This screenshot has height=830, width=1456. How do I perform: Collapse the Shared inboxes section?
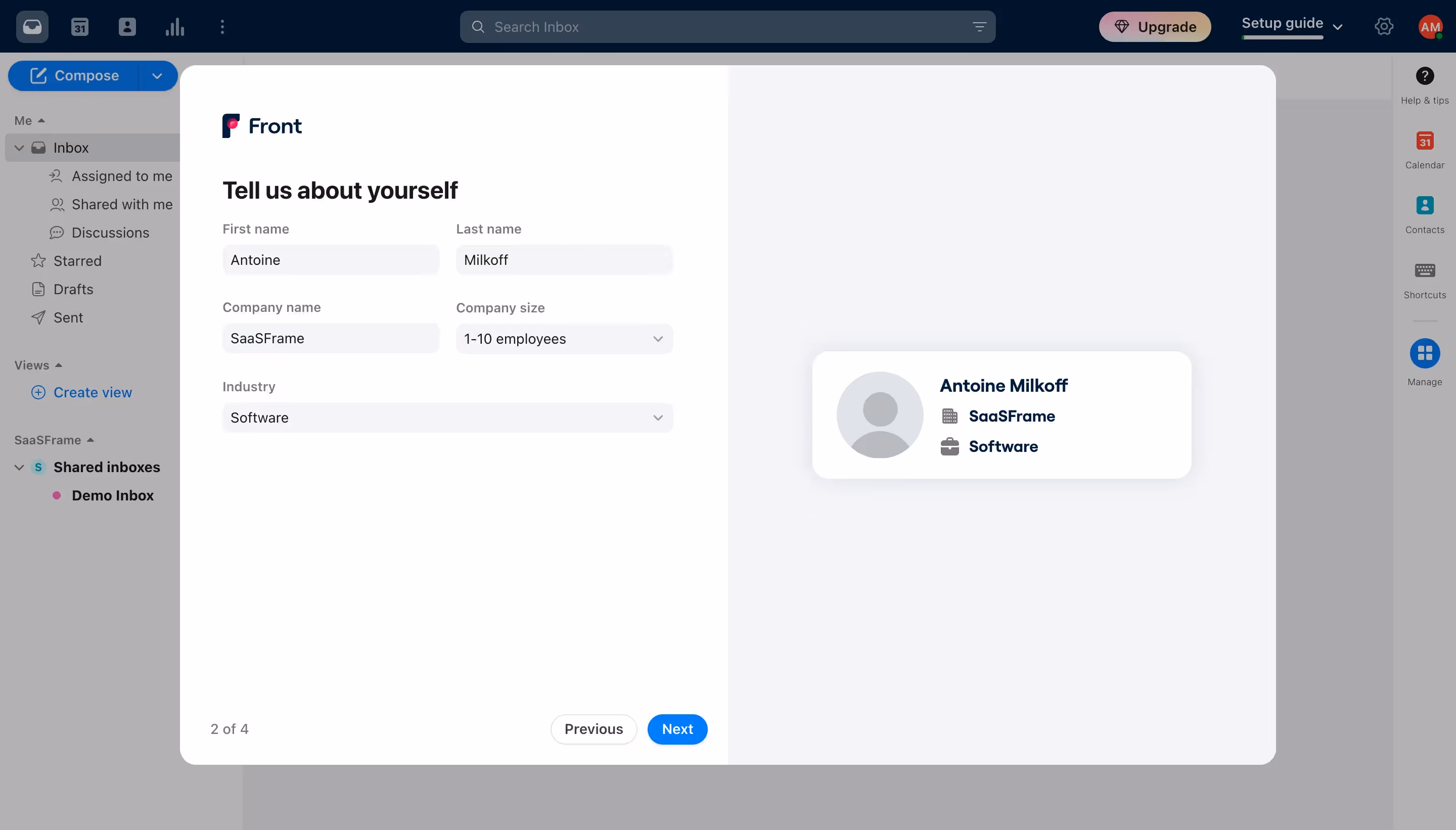[19, 467]
